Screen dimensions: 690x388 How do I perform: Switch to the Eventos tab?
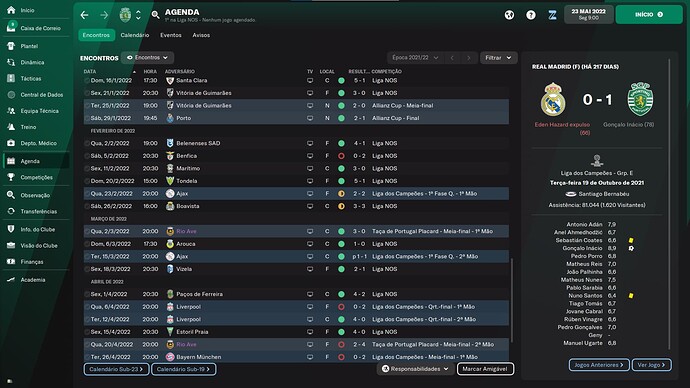point(171,35)
